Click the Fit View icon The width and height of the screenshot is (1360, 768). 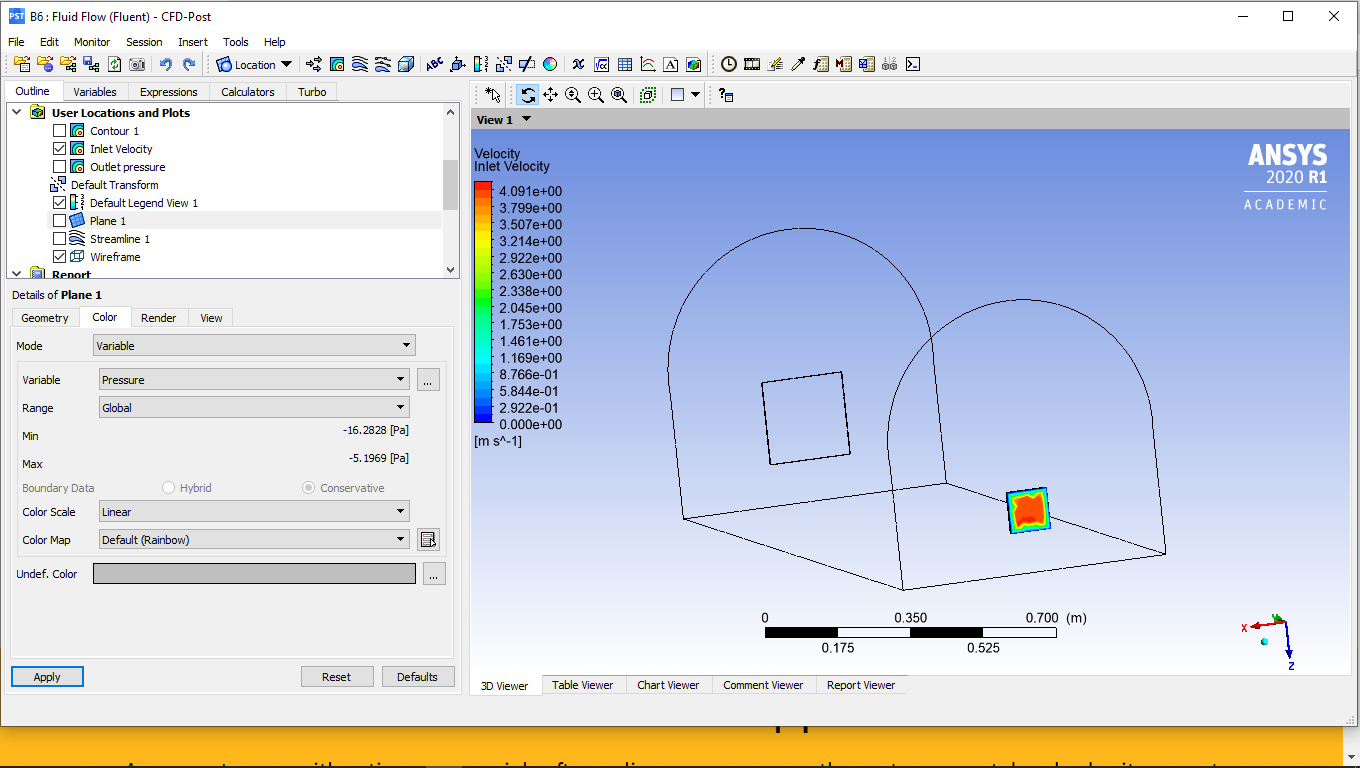619,95
